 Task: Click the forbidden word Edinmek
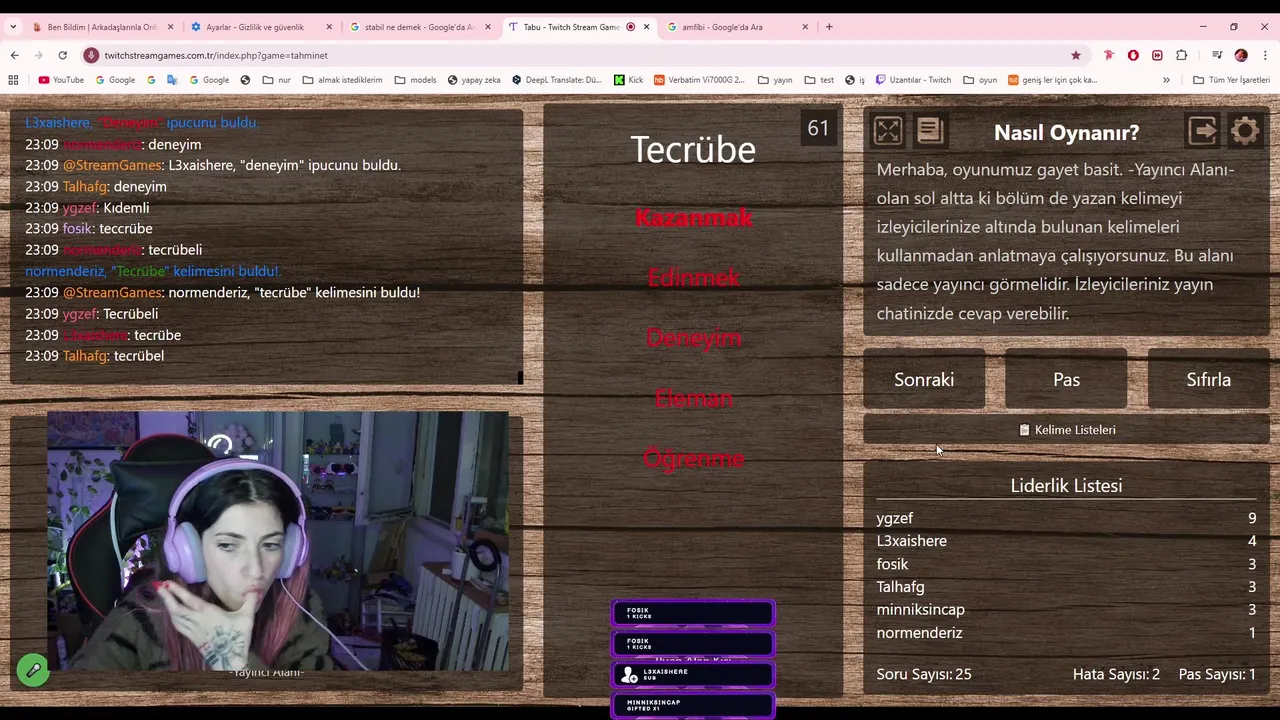[x=693, y=277]
